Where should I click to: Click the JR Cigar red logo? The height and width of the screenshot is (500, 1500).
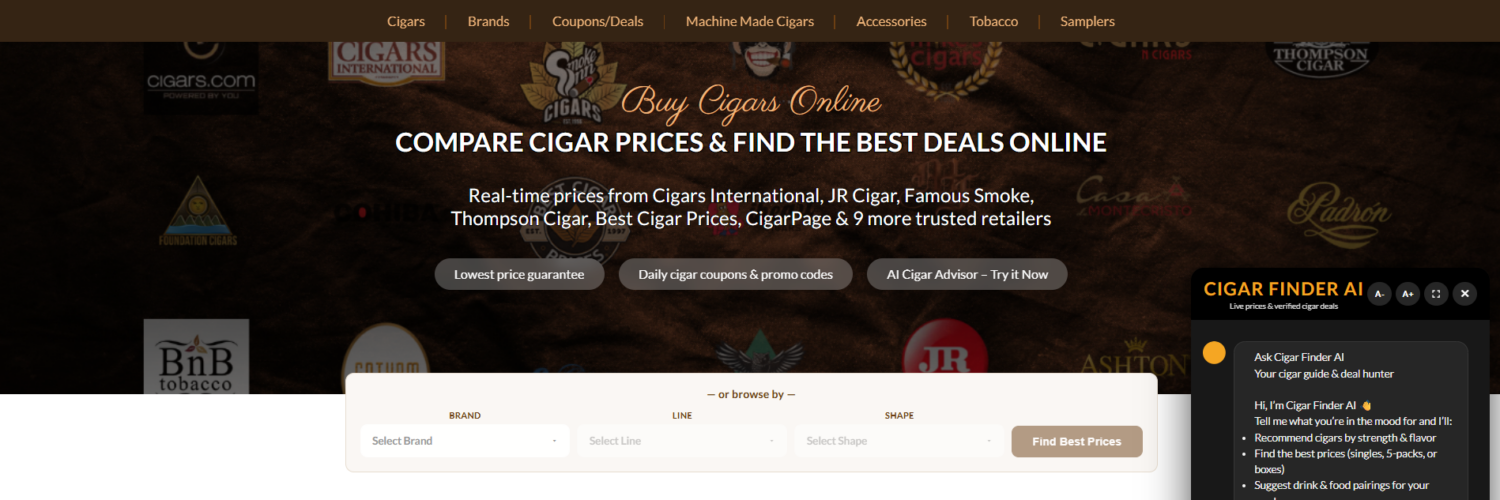(x=944, y=356)
